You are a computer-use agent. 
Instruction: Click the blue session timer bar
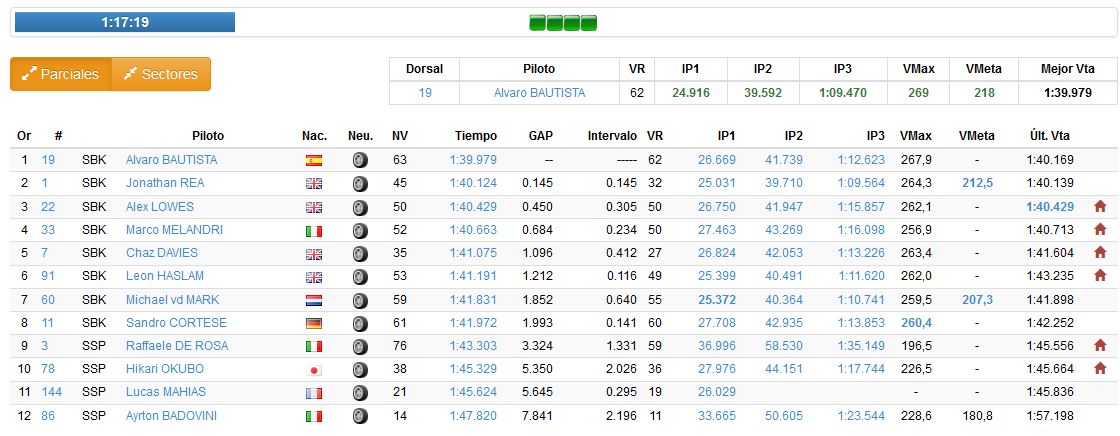click(x=125, y=22)
